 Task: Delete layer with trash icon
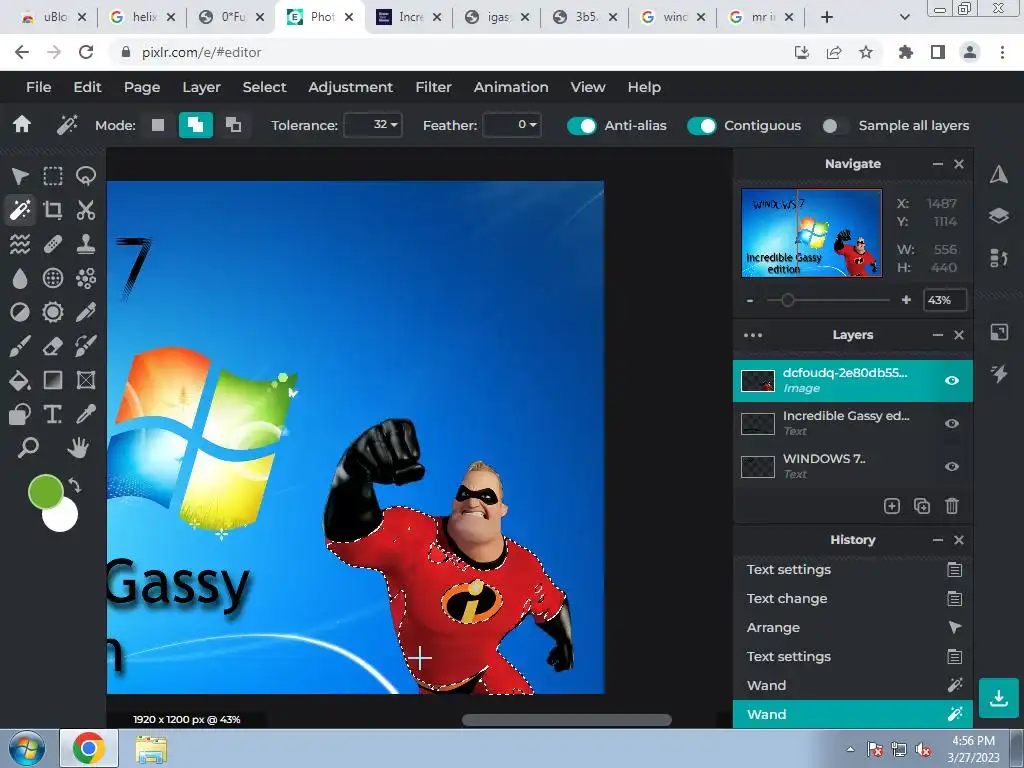click(952, 506)
